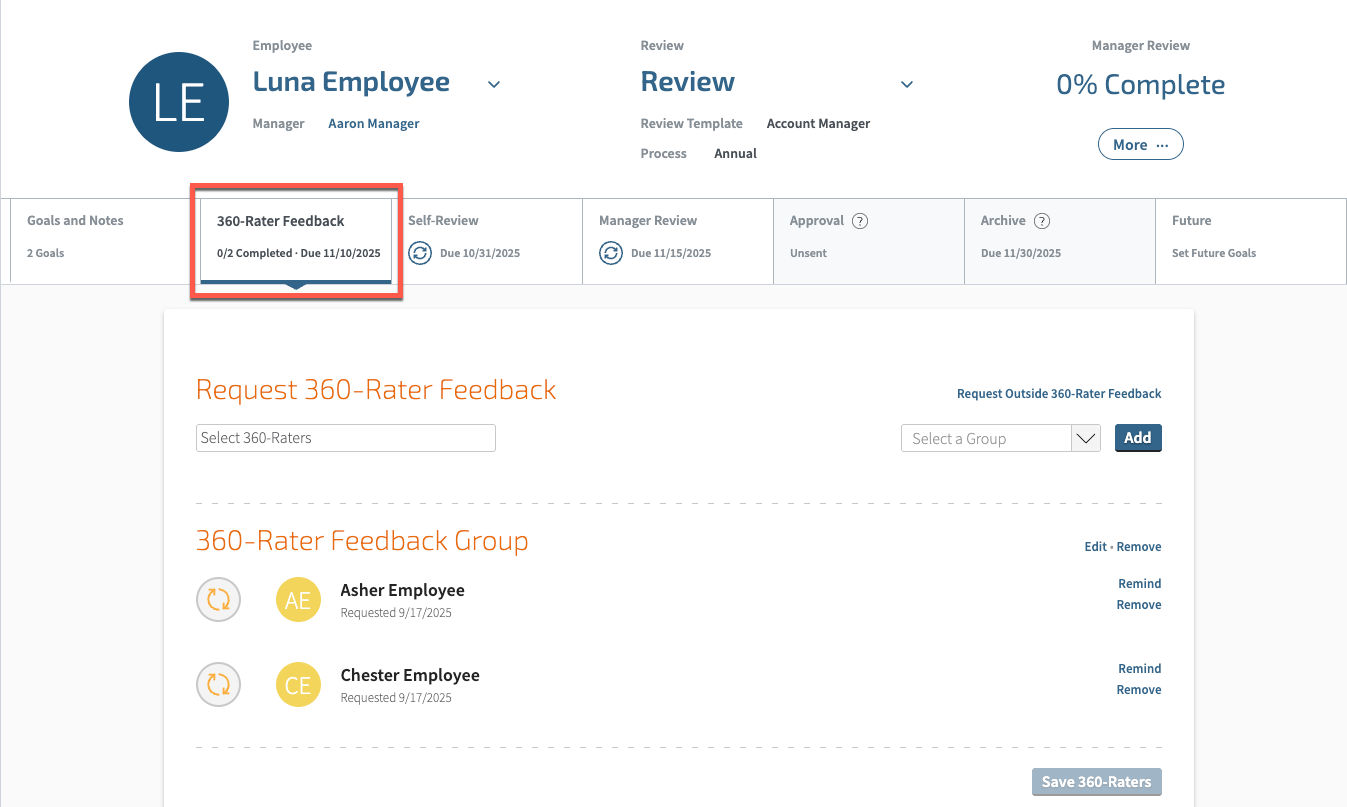
Task: Click the 2 Goals count text
Action: tap(45, 253)
